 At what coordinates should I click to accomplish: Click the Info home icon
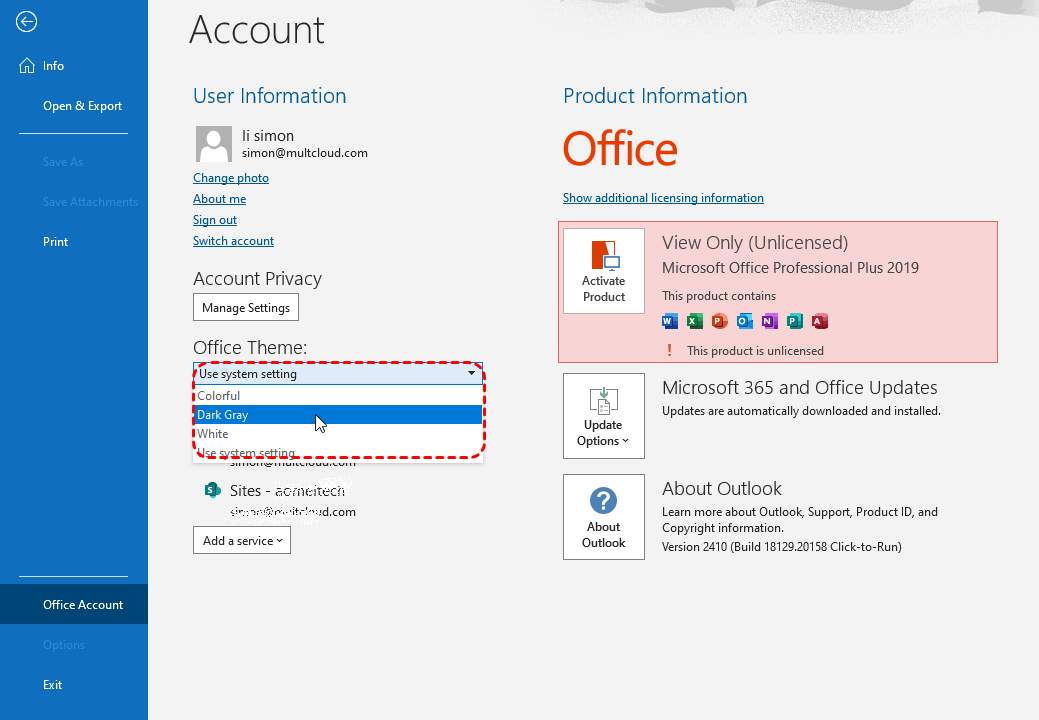click(x=27, y=66)
